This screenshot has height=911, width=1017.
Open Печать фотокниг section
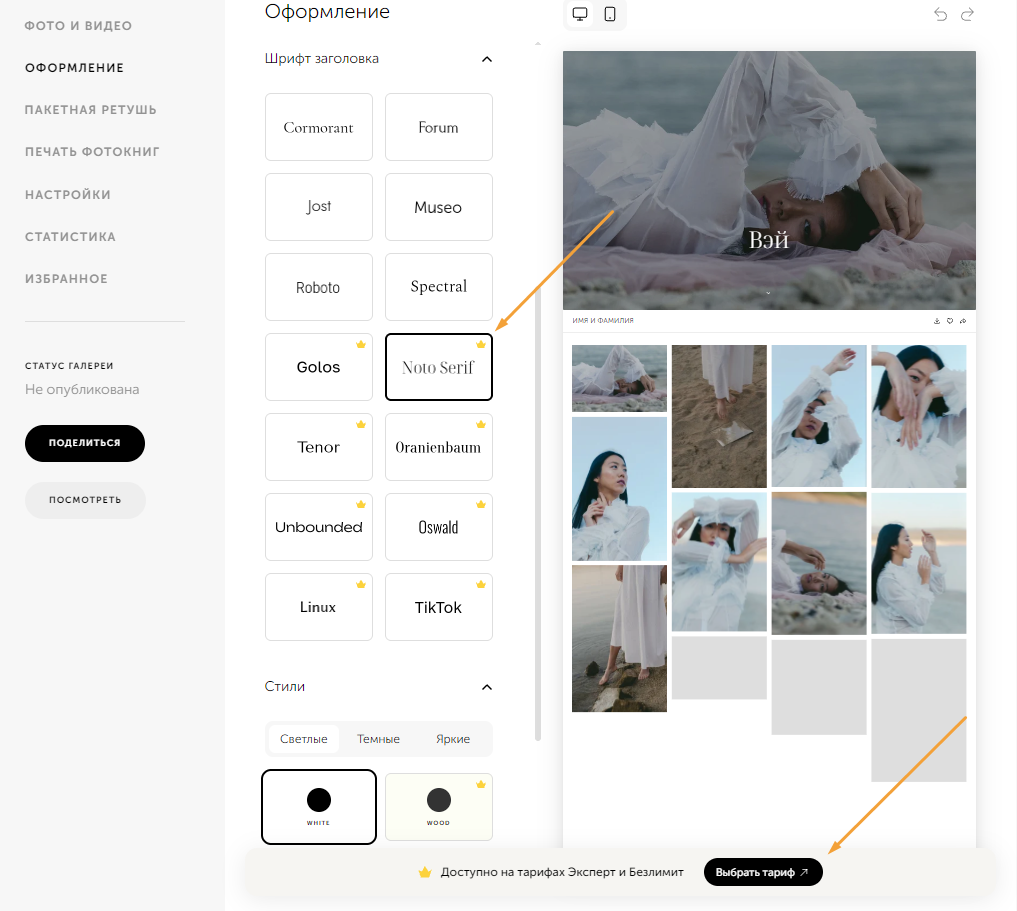point(92,152)
